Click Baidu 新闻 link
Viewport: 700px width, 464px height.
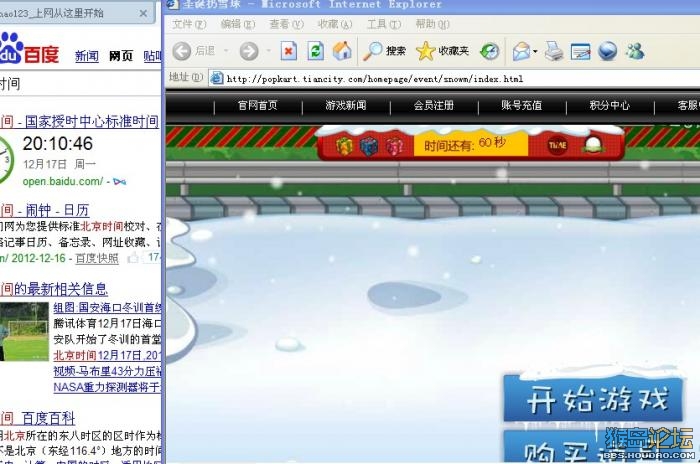87,56
